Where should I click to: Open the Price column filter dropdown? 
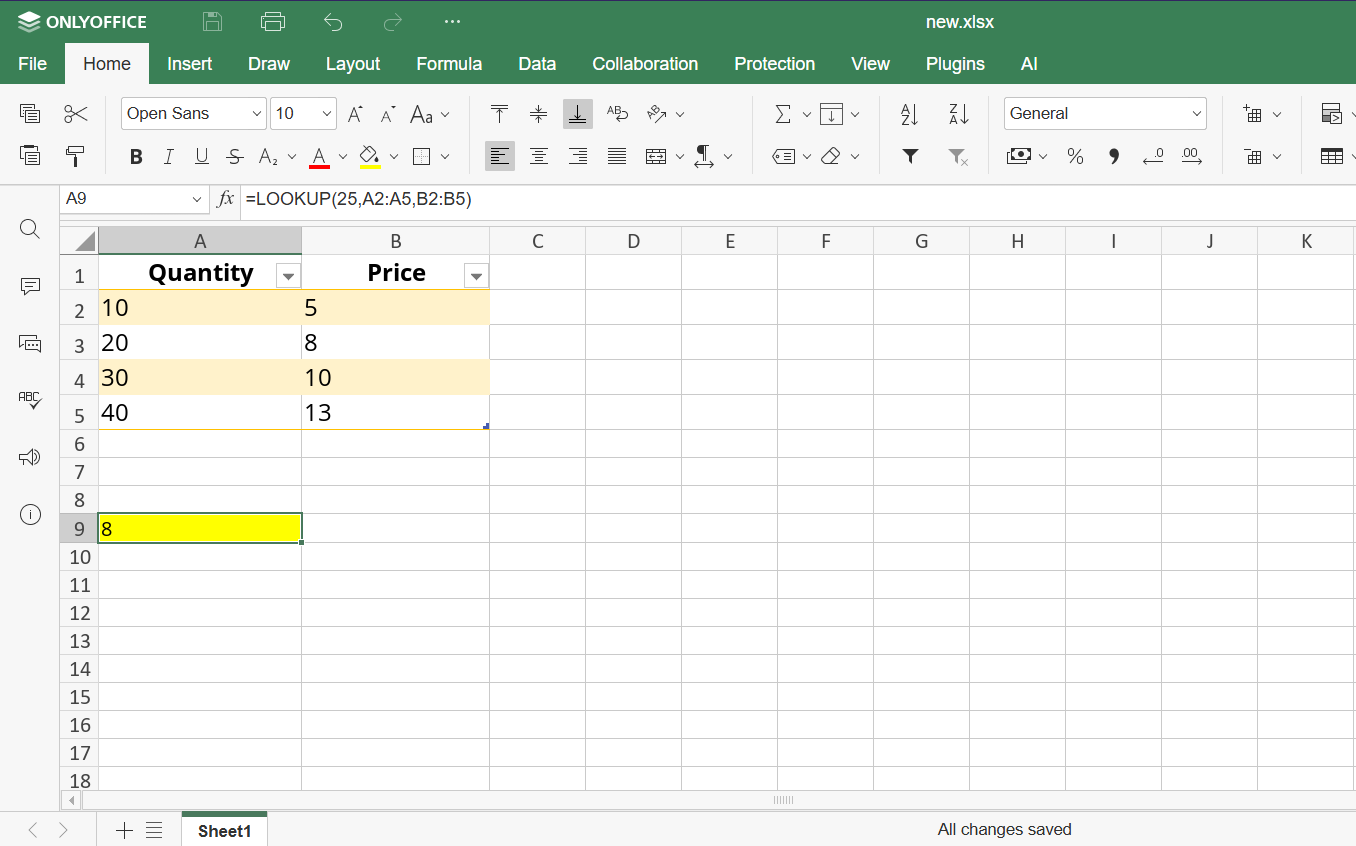(x=477, y=274)
